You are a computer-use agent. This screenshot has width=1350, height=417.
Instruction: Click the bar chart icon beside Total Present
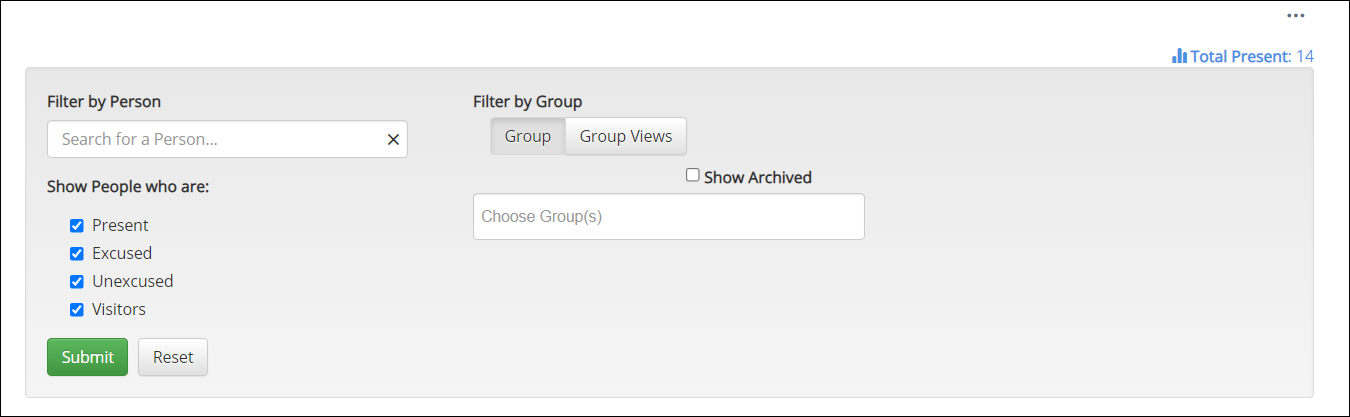[1179, 56]
